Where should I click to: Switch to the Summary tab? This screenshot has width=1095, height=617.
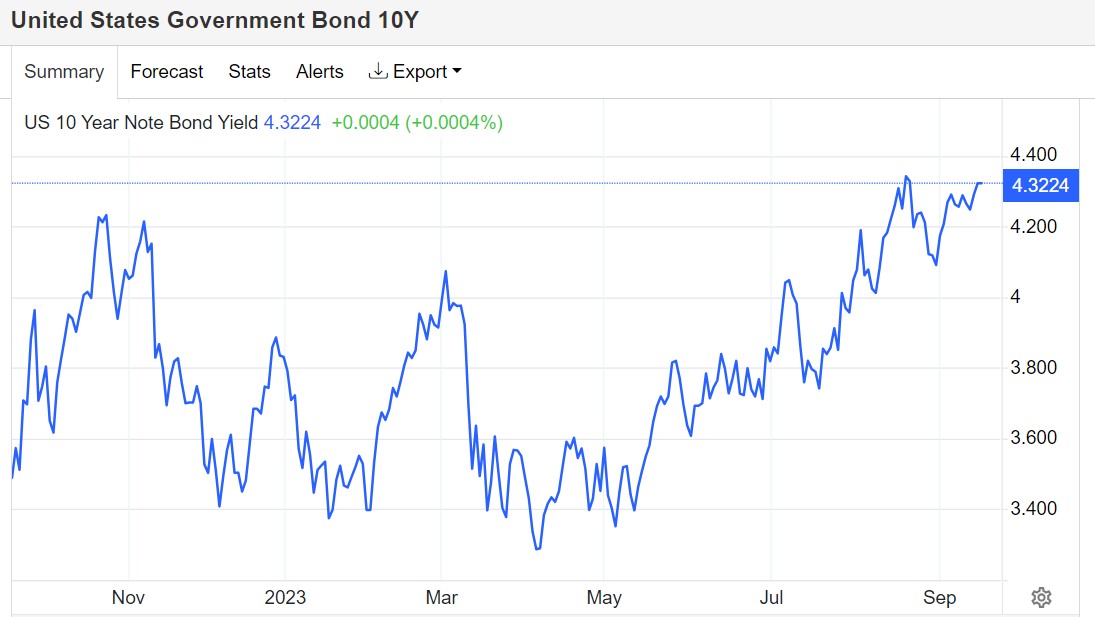pos(64,72)
